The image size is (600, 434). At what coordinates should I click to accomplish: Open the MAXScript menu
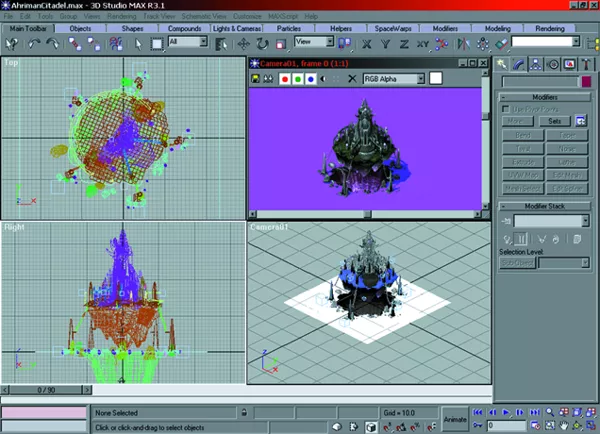(x=283, y=16)
